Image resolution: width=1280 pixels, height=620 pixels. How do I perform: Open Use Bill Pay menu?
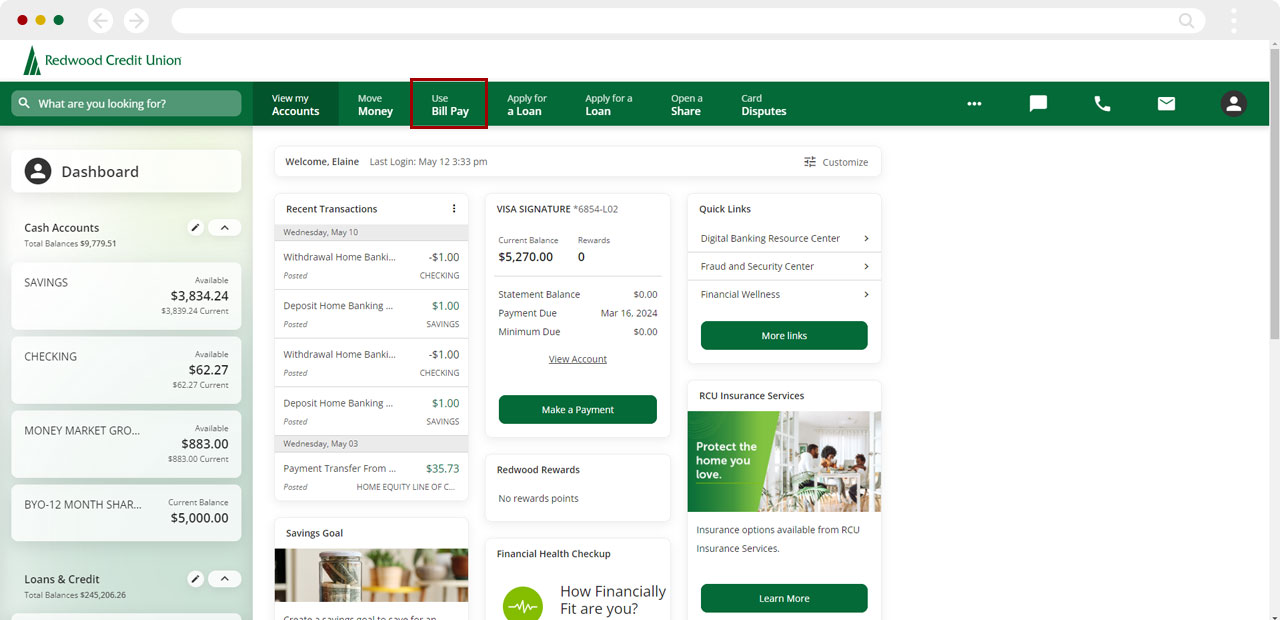tap(449, 104)
